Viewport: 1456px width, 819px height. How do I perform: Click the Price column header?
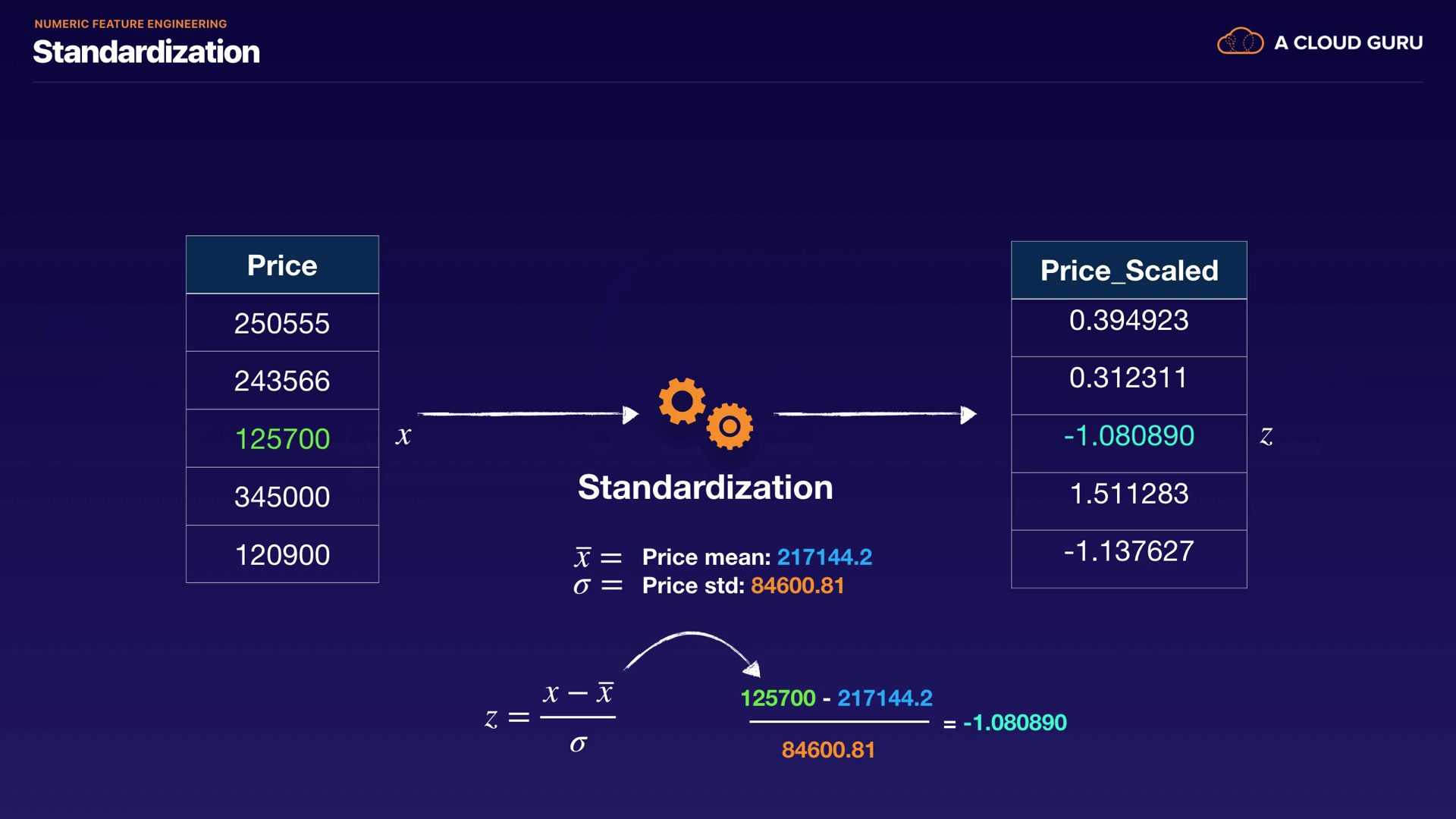point(282,265)
